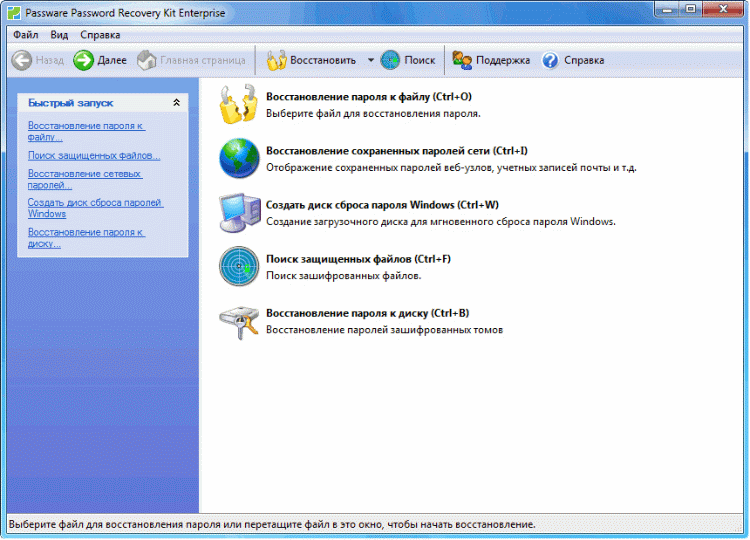Viewport: 750px width, 540px height.
Task: Click the Главная страница house icon
Action: [x=147, y=60]
